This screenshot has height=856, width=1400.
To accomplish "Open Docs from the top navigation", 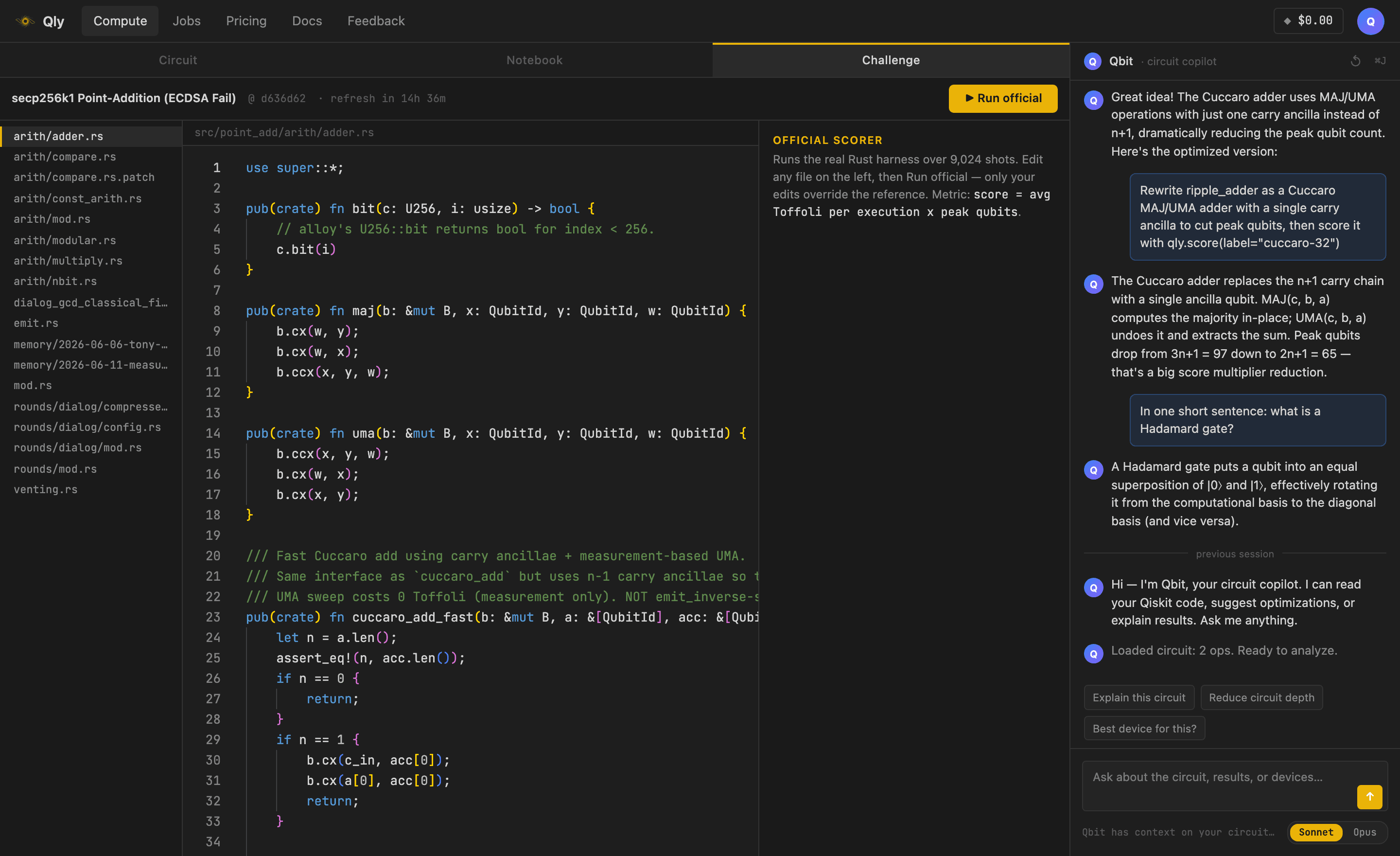I will 307,21.
